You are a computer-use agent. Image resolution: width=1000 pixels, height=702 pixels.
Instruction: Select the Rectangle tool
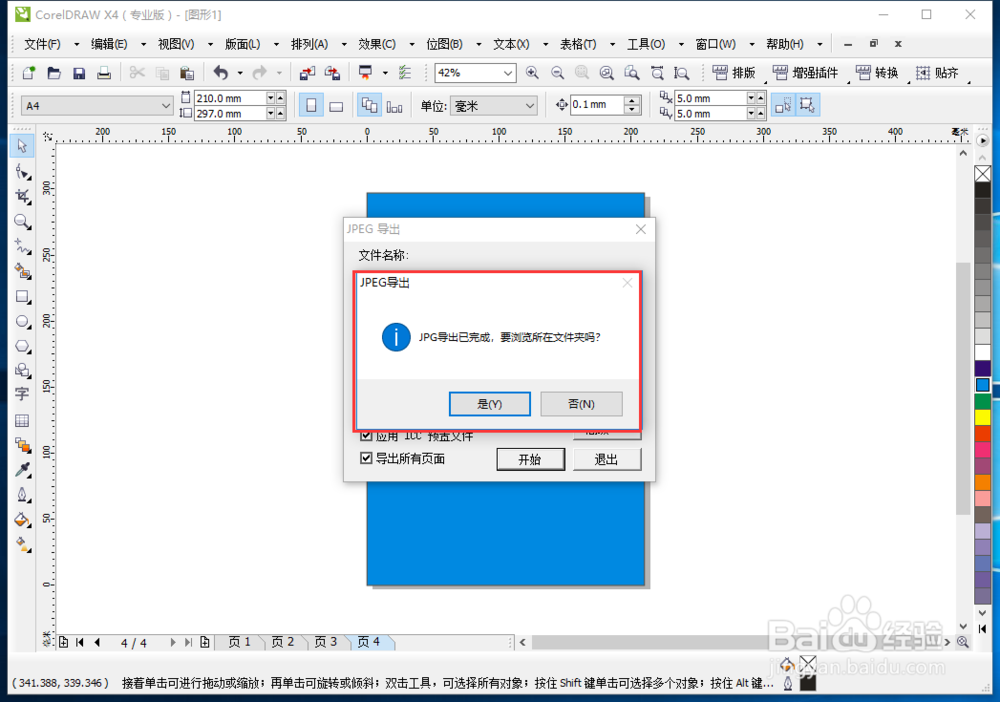click(22, 296)
